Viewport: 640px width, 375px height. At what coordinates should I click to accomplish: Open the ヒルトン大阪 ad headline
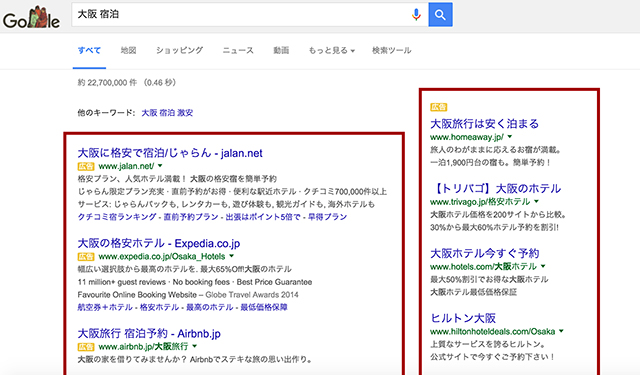(463, 318)
